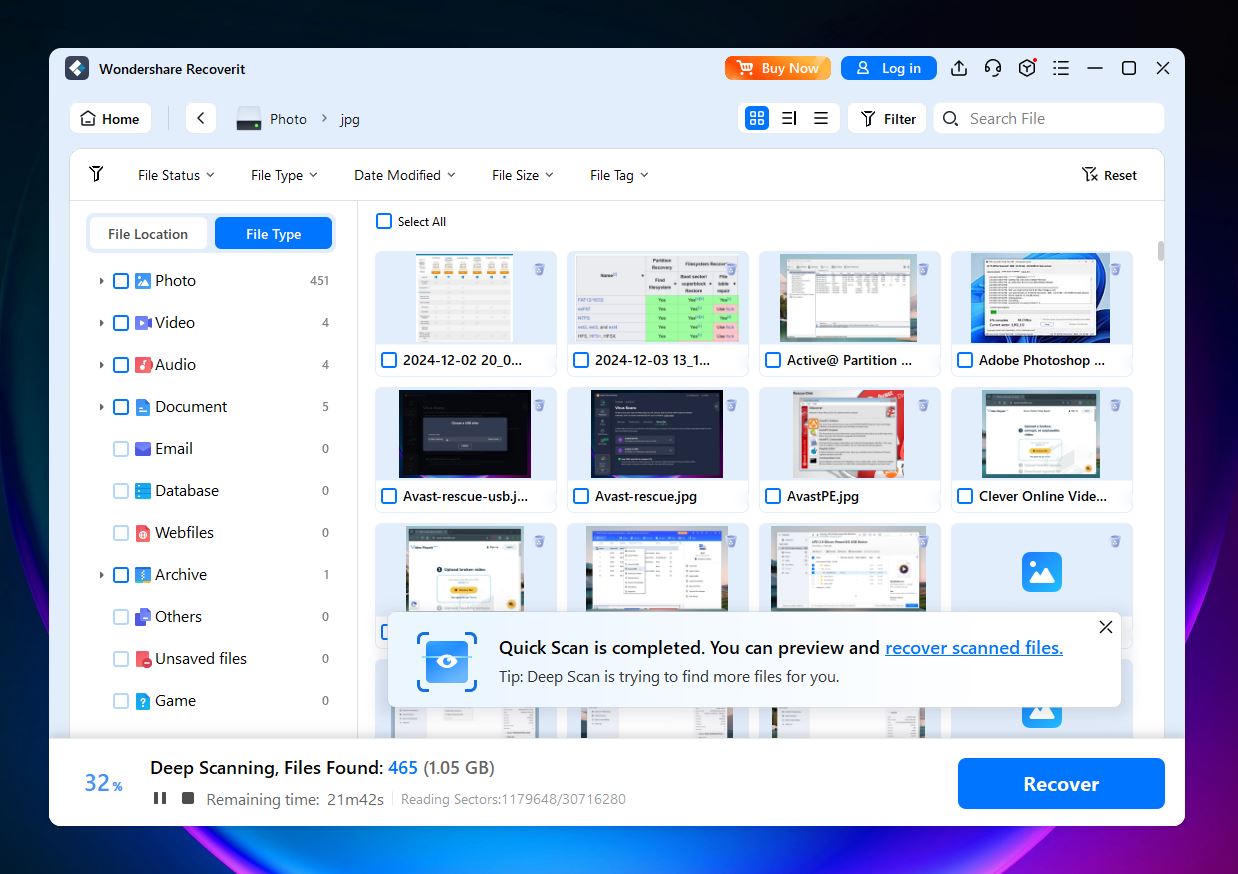
Task: Open the File Tag filter dropdown
Action: tap(619, 175)
